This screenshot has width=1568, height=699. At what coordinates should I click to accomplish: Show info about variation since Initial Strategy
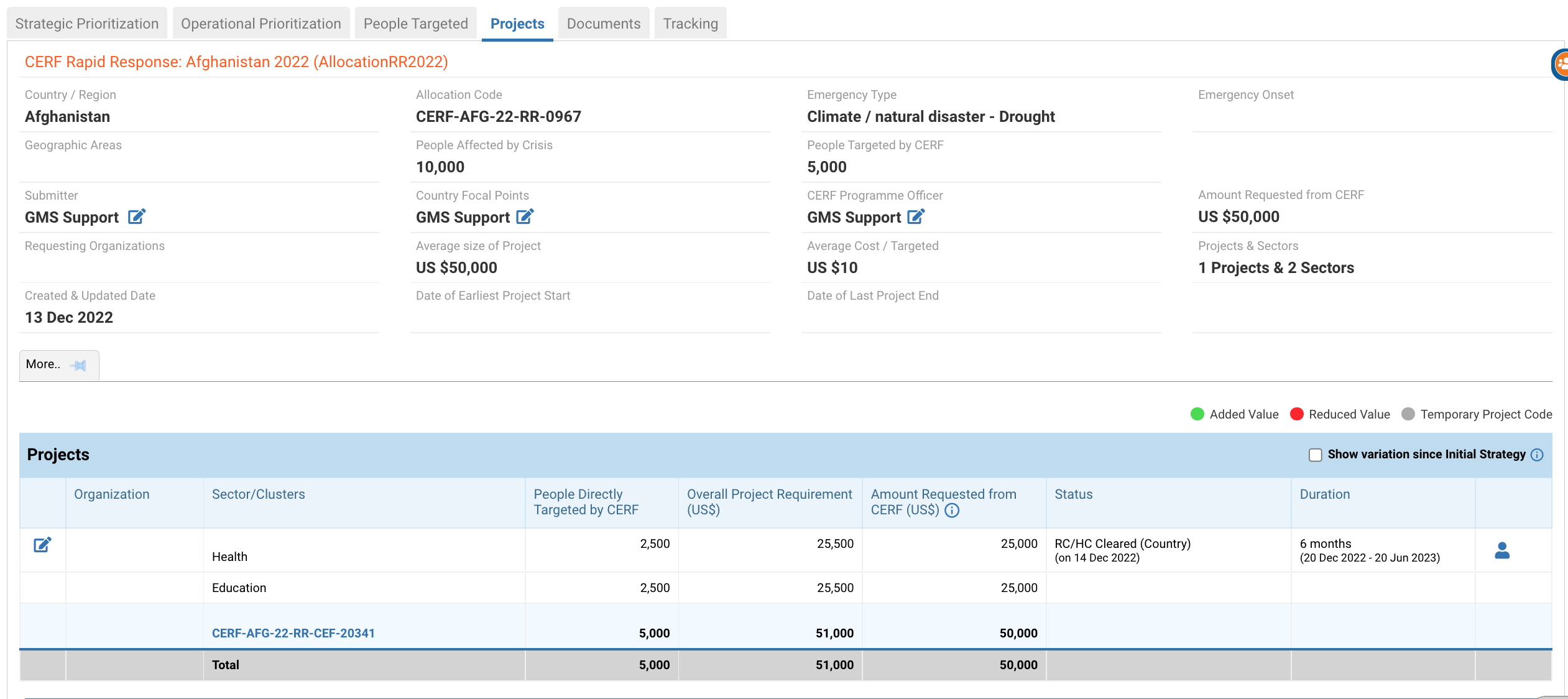(x=1537, y=455)
